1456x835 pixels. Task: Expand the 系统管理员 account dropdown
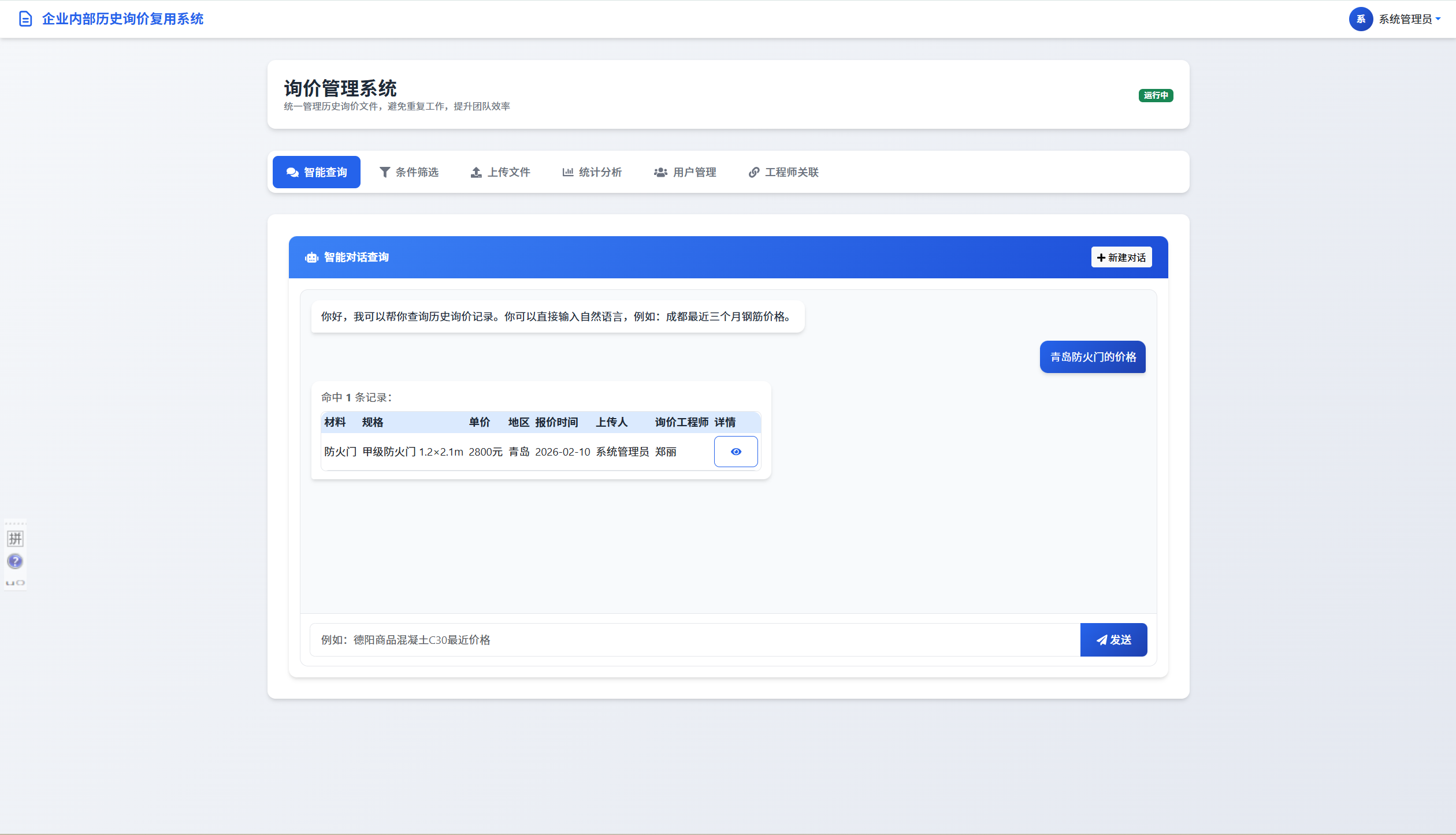[x=1409, y=19]
